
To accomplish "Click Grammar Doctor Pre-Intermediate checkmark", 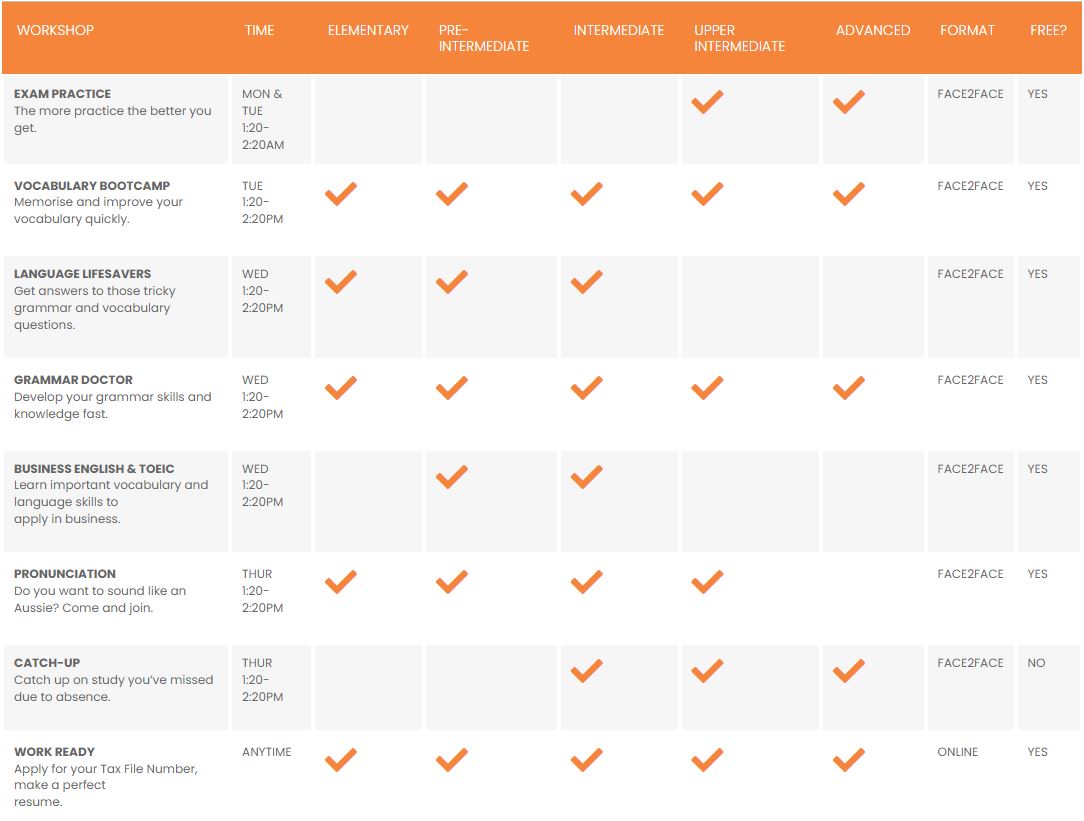I will (452, 387).
